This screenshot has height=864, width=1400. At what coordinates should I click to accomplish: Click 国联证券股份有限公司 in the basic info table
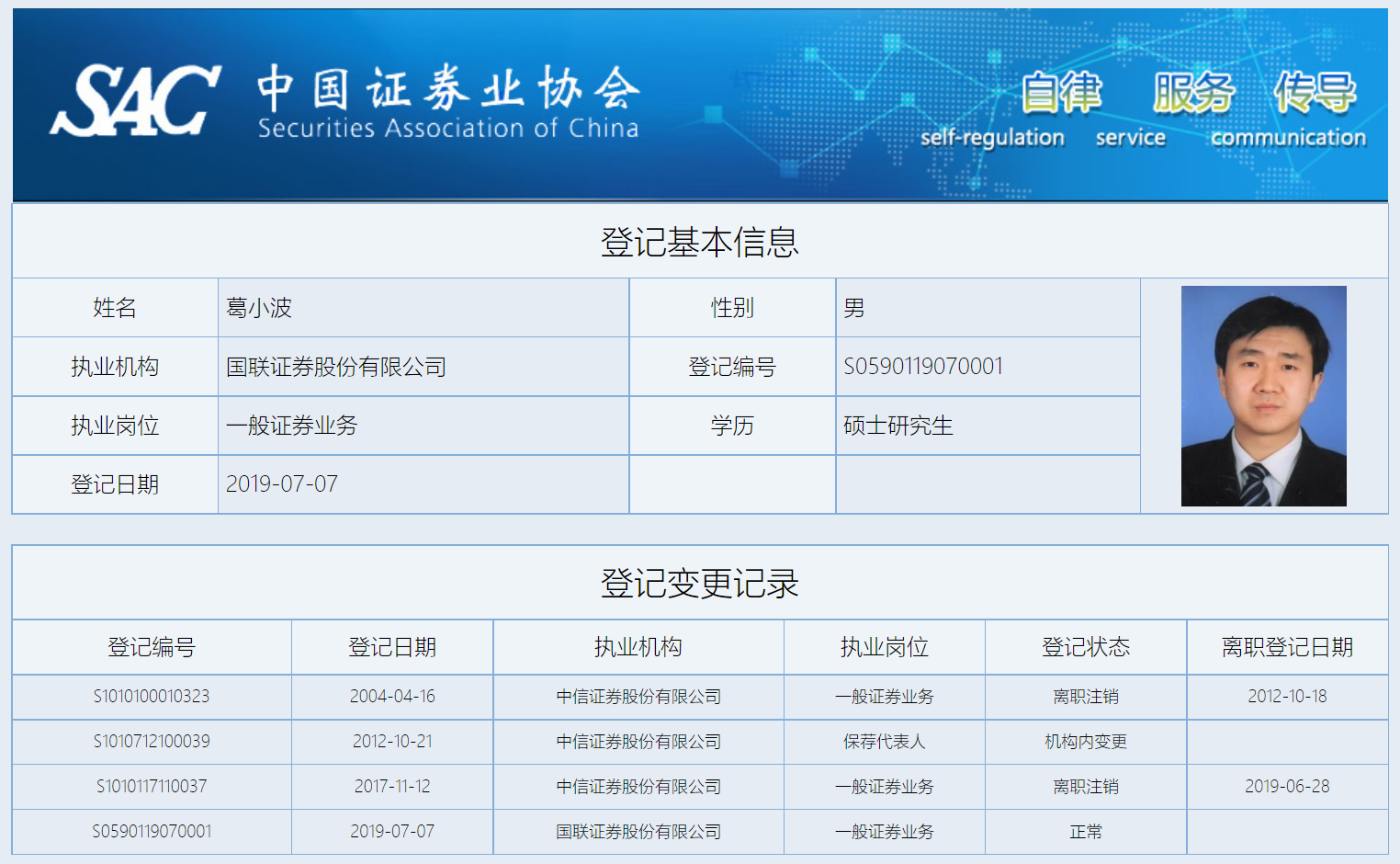click(336, 367)
